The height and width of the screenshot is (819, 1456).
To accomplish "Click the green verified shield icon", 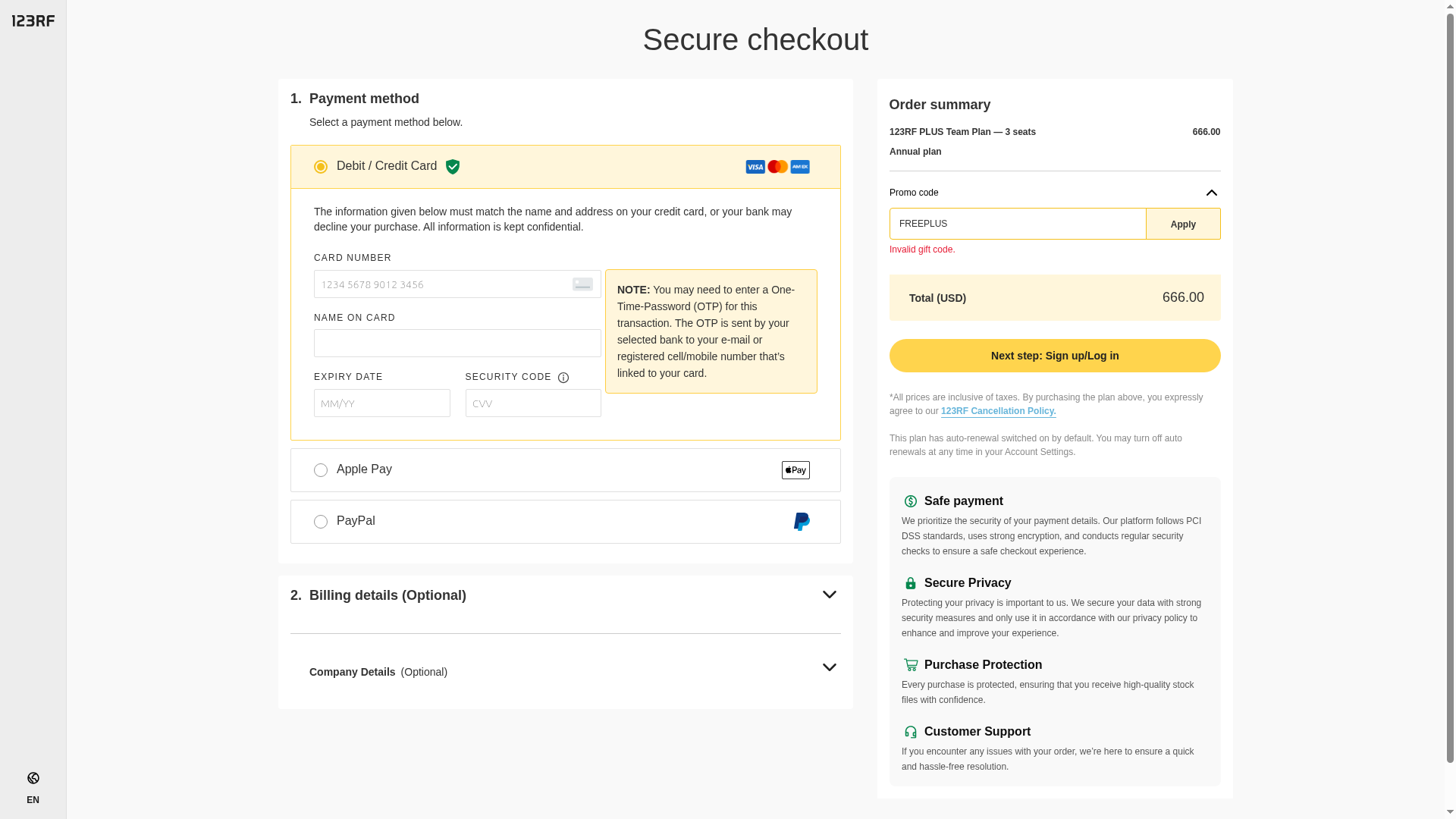I will 453,167.
